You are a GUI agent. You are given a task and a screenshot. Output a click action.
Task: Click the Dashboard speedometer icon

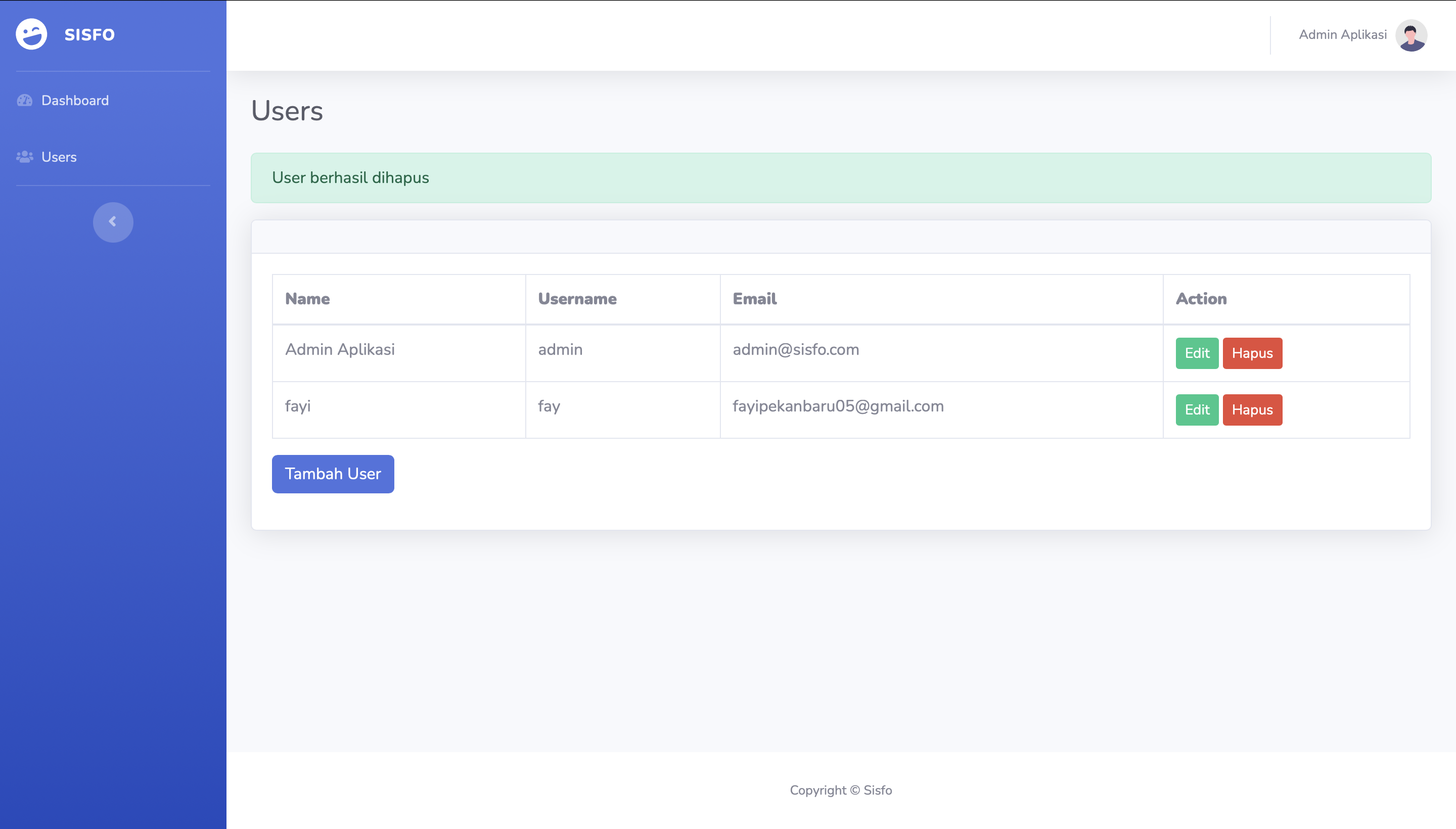click(x=24, y=100)
